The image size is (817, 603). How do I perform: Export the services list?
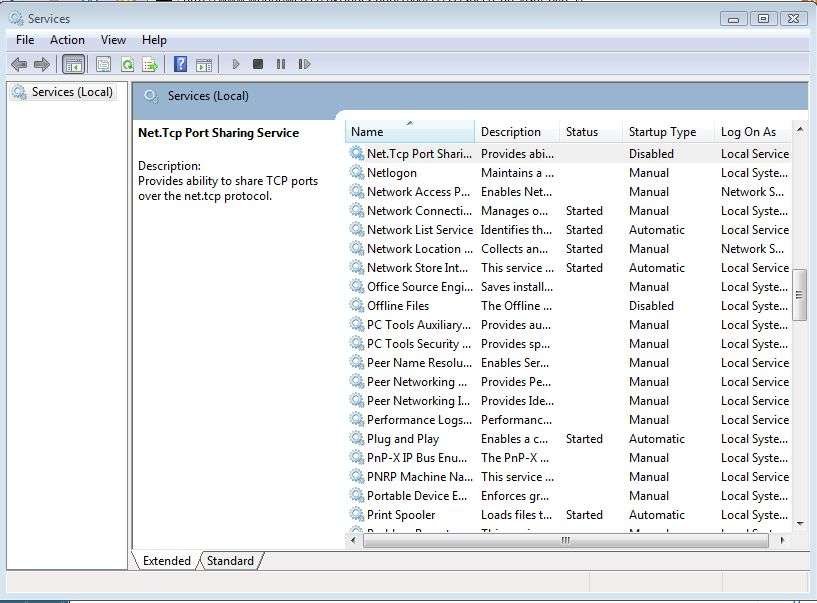tap(150, 63)
